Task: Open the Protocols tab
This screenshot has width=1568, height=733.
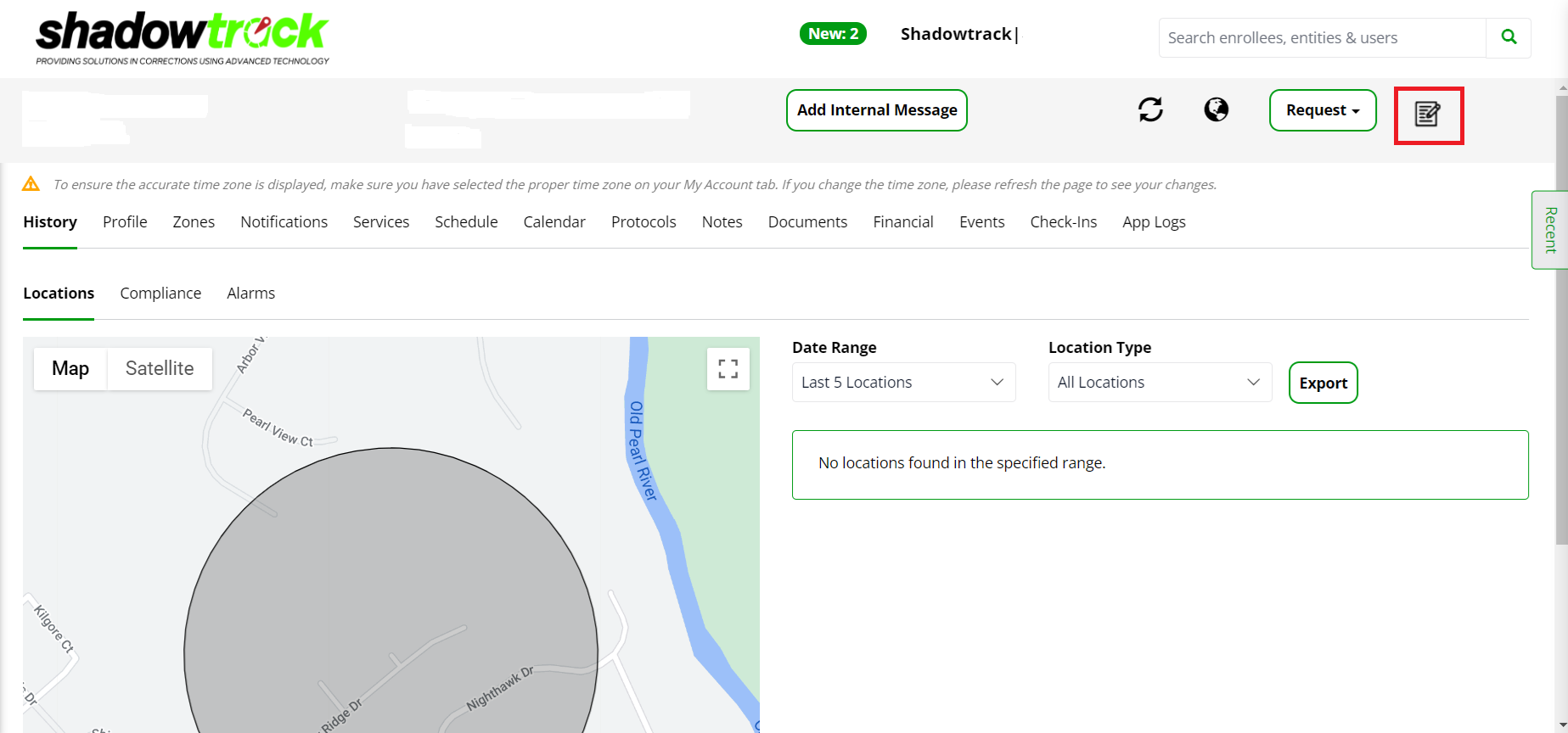Action: click(643, 222)
